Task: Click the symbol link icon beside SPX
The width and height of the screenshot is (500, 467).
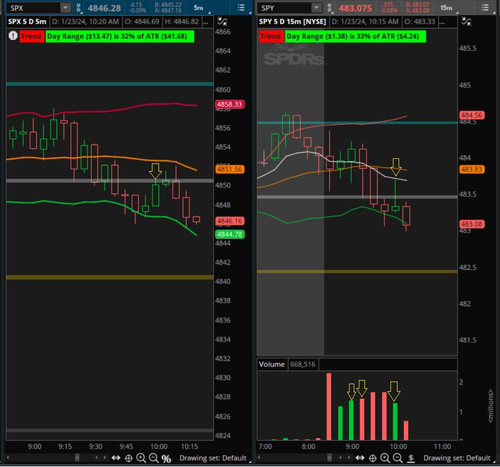Action: click(x=78, y=8)
